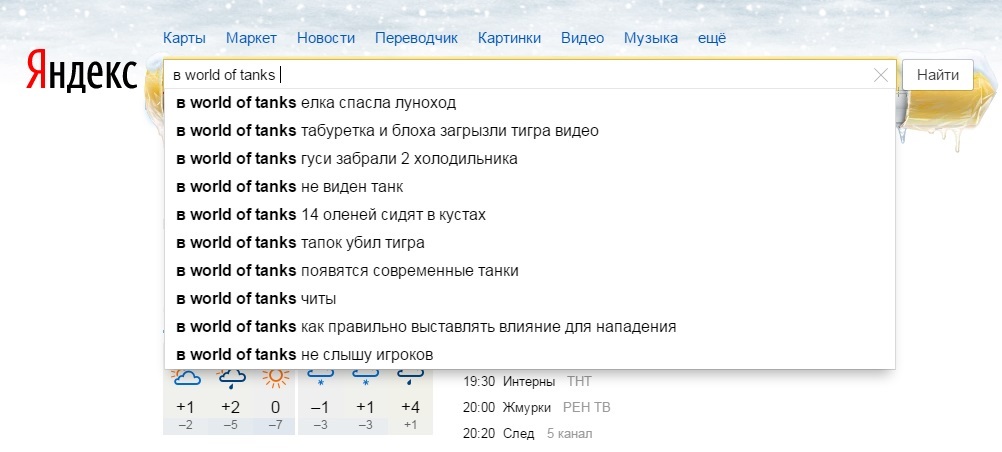Open the Музыка link
The image size is (1002, 452).
coord(651,38)
